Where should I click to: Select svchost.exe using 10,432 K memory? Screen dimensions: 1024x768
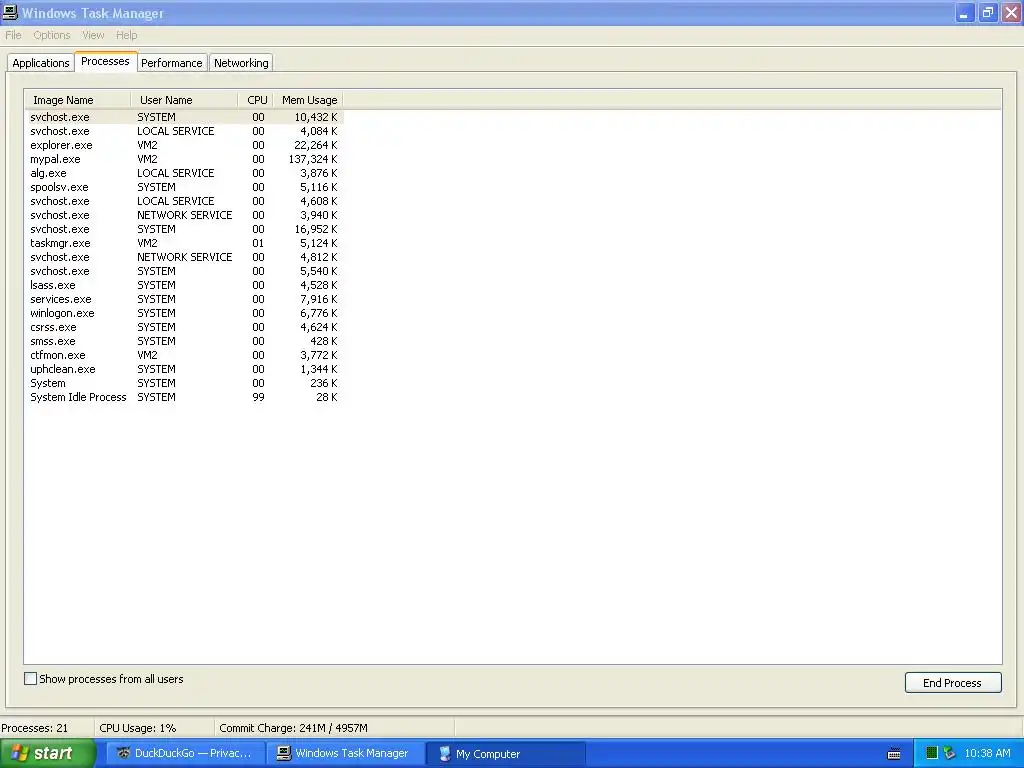click(184, 117)
